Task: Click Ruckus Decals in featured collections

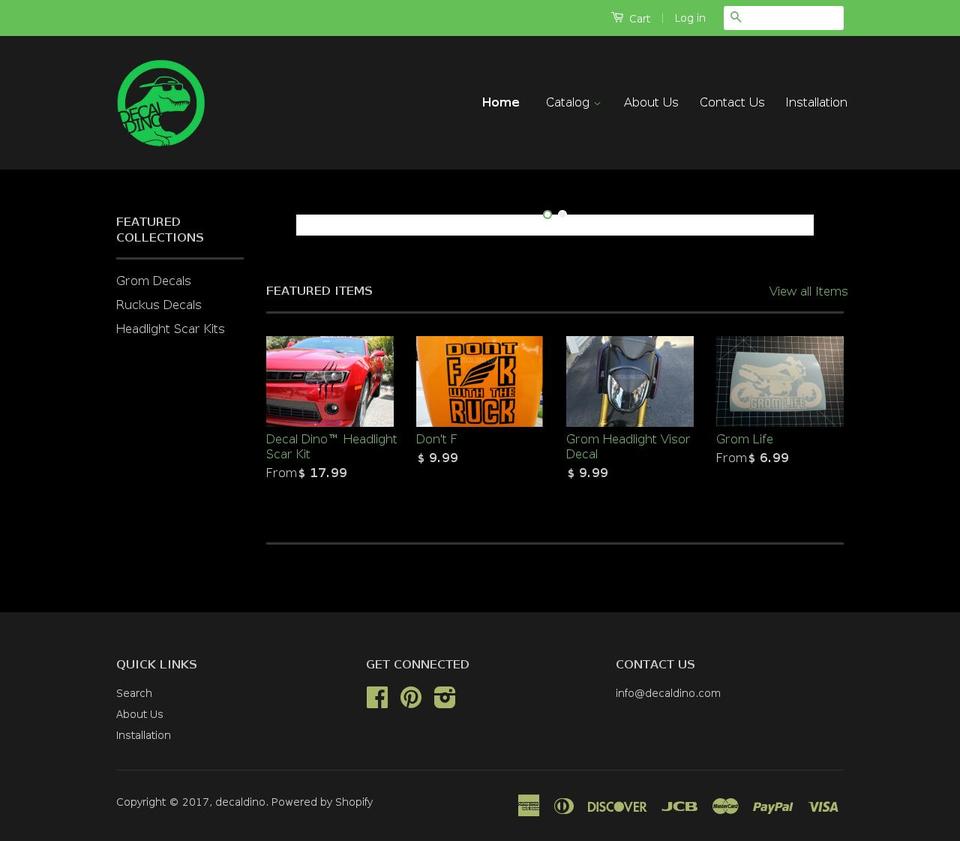Action: point(158,305)
